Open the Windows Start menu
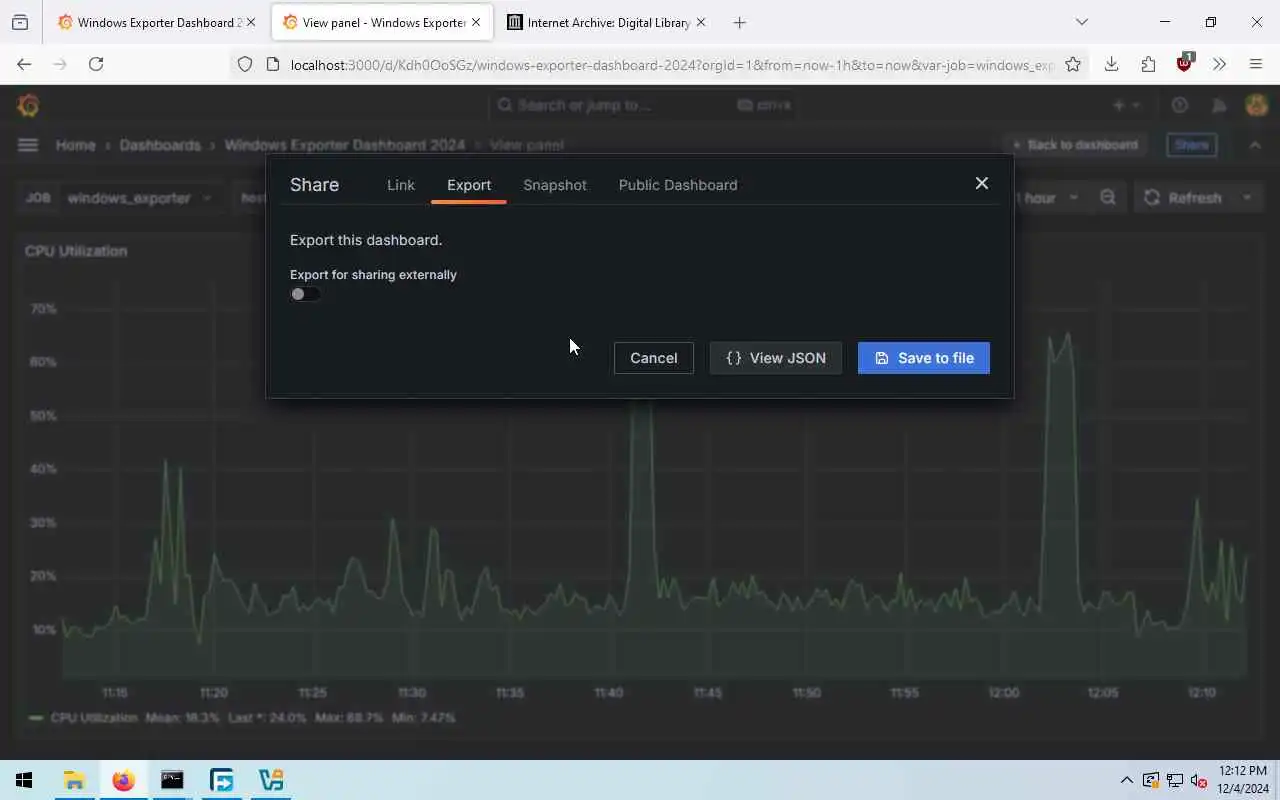1280x800 pixels. pos(24,780)
